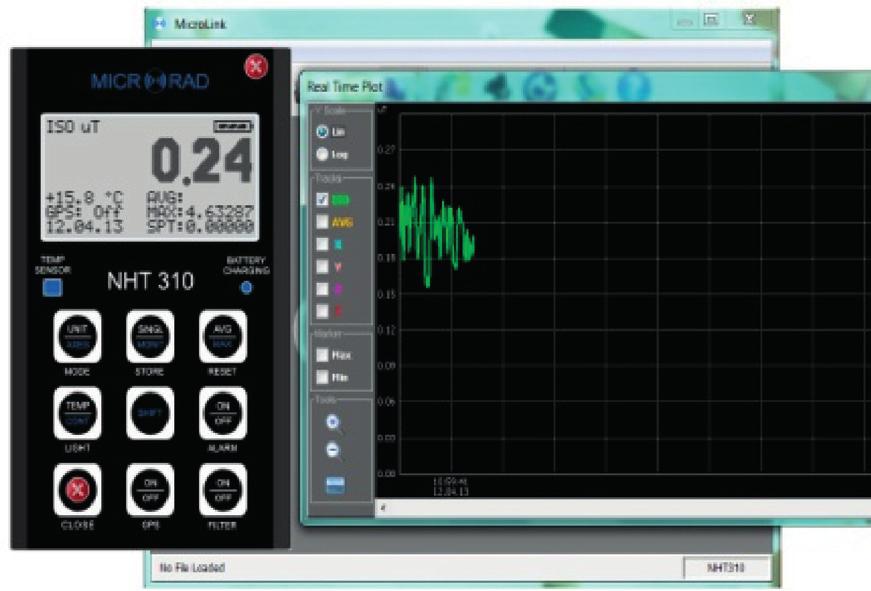Image resolution: width=871 pixels, height=591 pixels.
Task: Click the NHT310 status bar field
Action: tap(727, 568)
